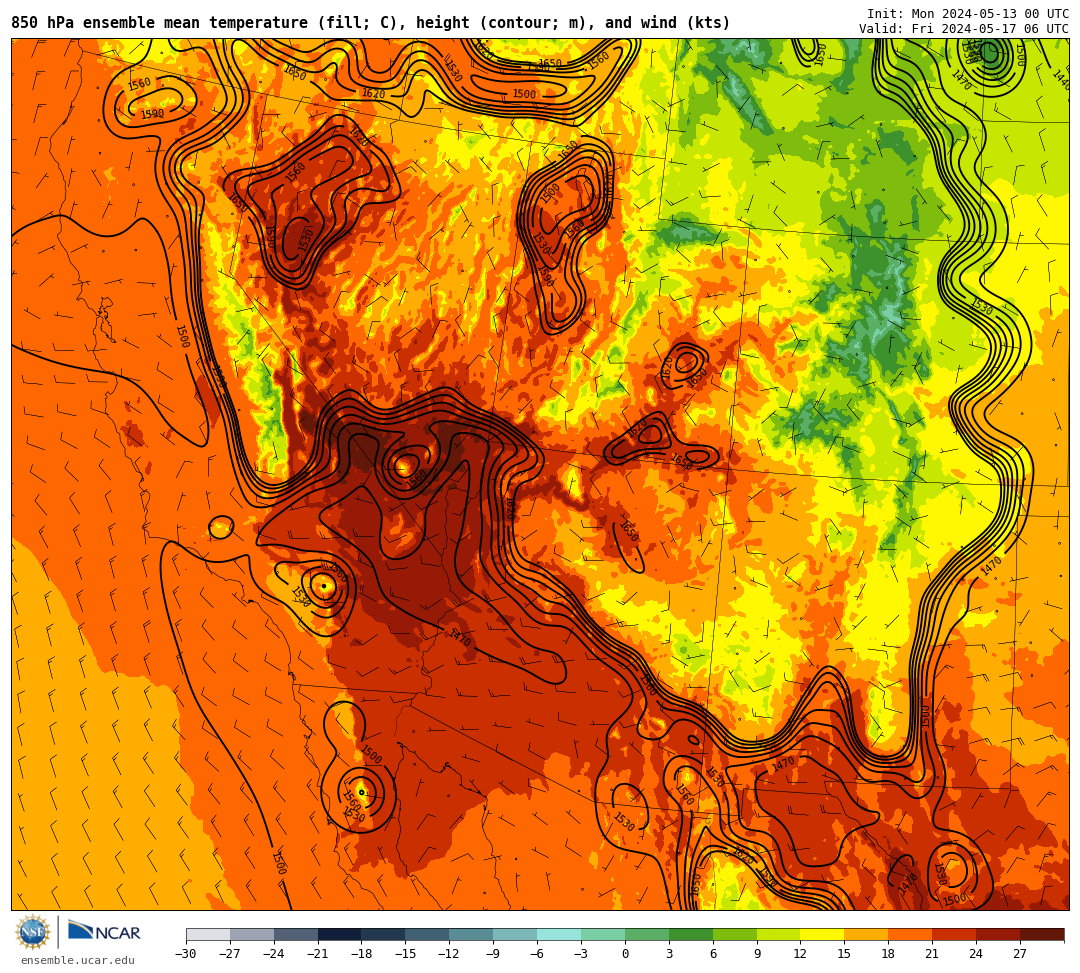
Task: Click the '27' colorbar tick label
Action: tap(1021, 954)
